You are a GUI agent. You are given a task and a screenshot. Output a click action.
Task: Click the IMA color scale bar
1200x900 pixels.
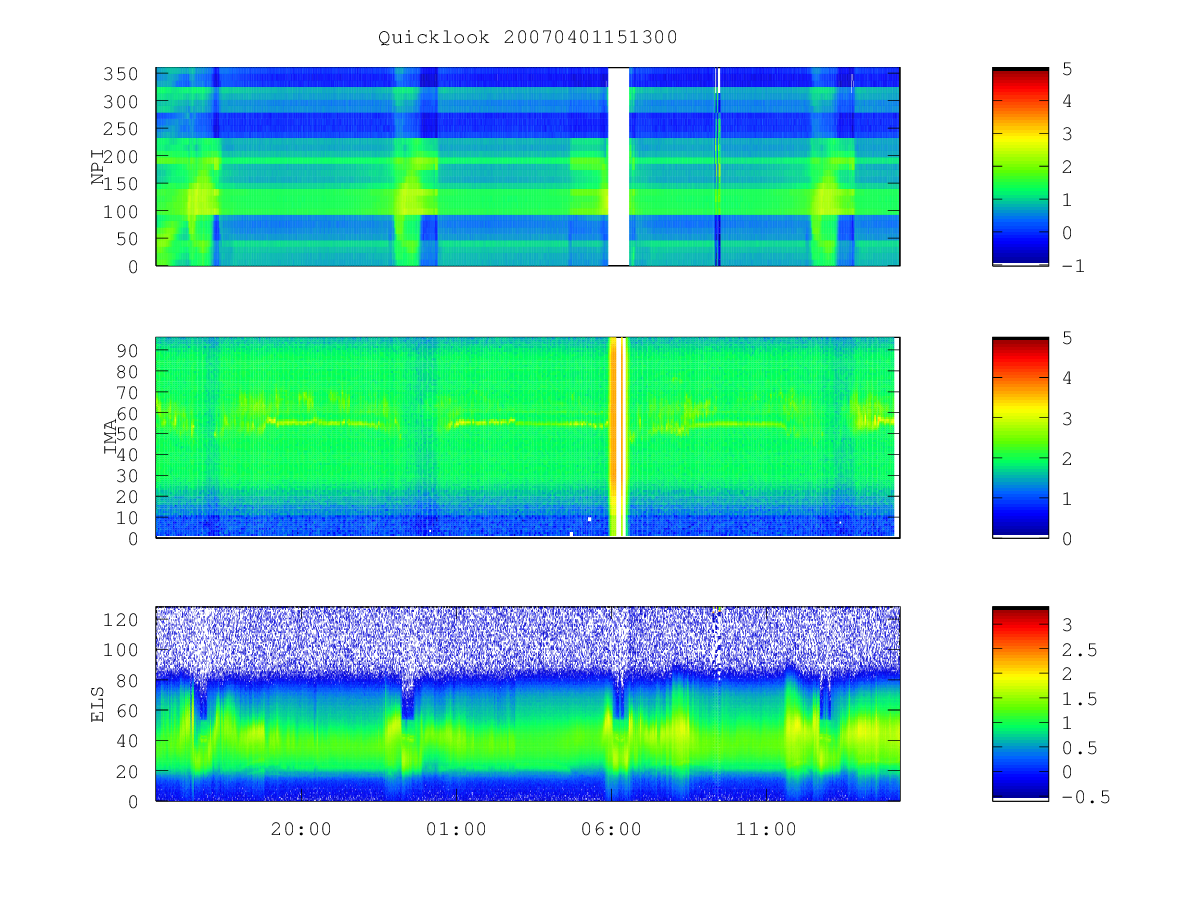(x=1020, y=438)
